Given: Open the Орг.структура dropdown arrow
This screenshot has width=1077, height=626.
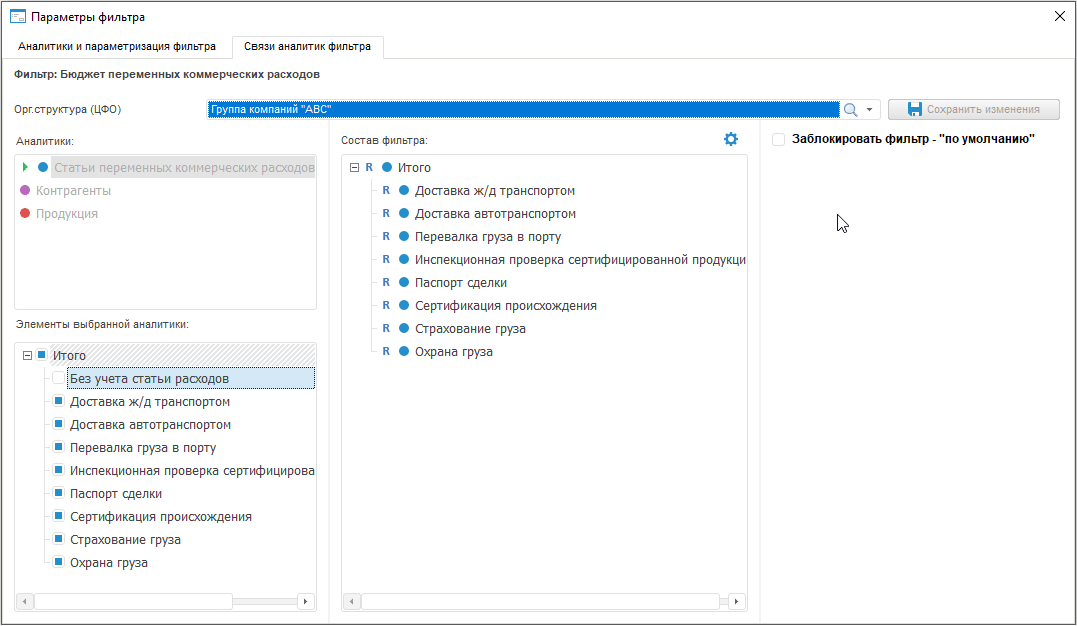Looking at the screenshot, I should pyautogui.click(x=870, y=110).
